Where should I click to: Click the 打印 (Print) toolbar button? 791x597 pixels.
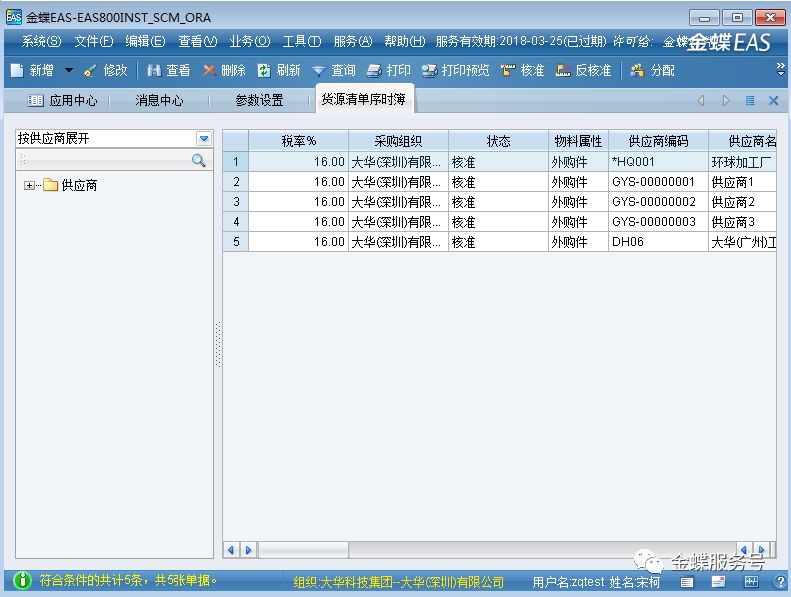click(389, 71)
